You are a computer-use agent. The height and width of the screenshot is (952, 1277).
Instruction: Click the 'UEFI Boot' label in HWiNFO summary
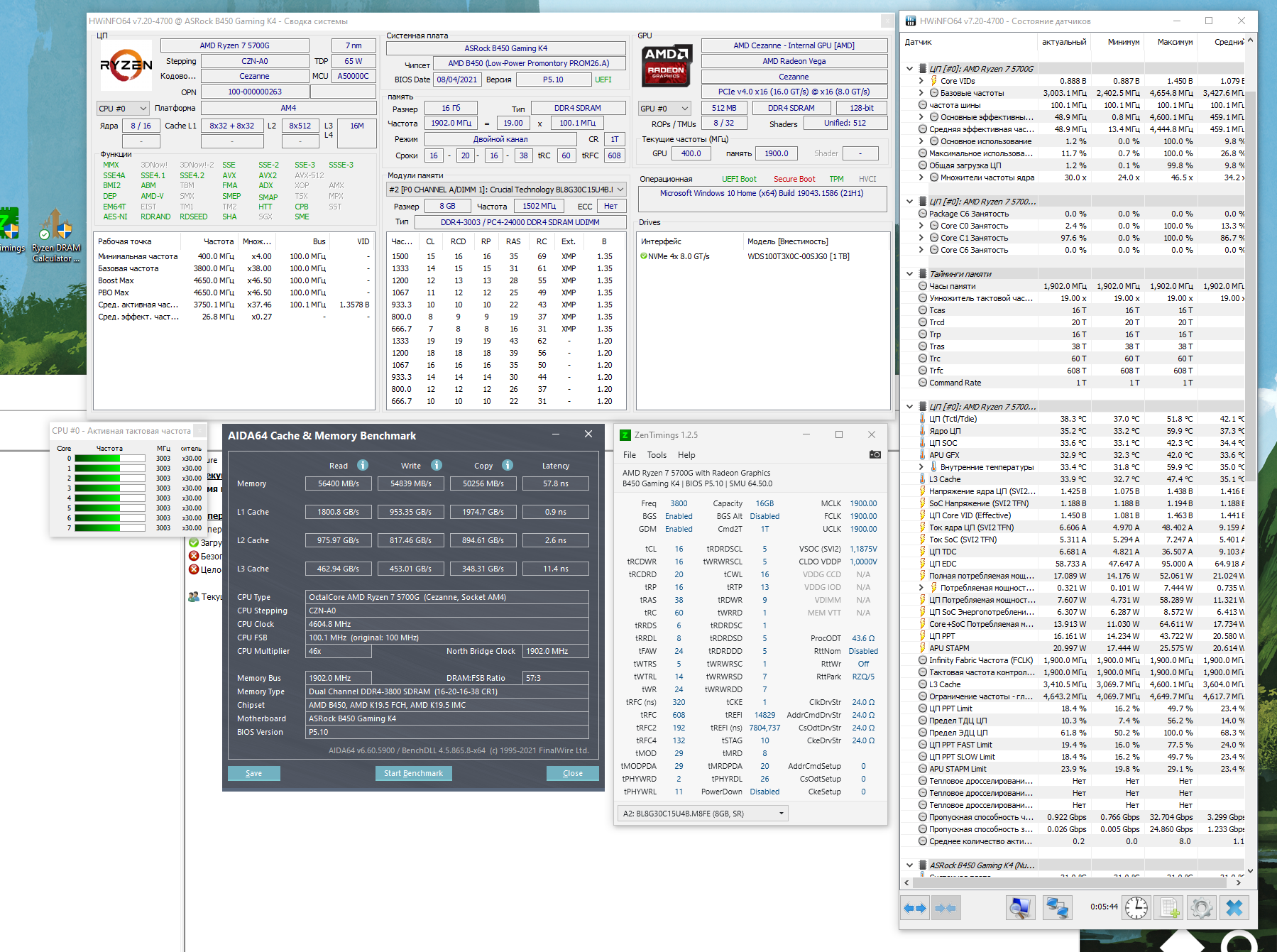(739, 179)
